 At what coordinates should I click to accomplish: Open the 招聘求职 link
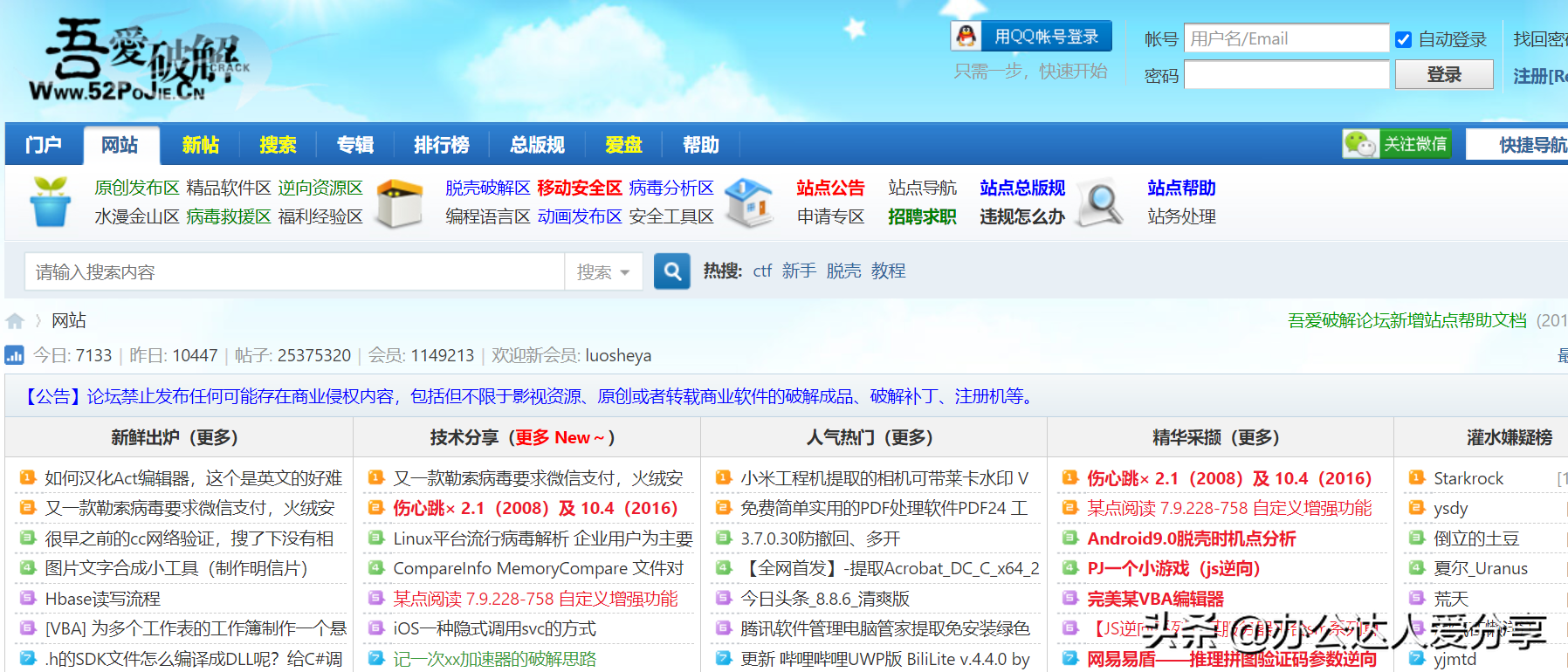point(922,216)
